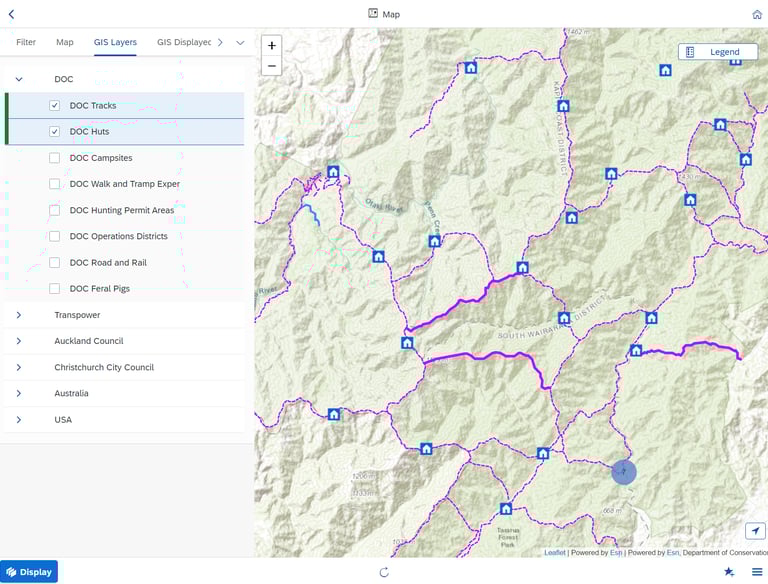
Task: Uncheck the DOC Tracks layer
Action: pos(54,105)
